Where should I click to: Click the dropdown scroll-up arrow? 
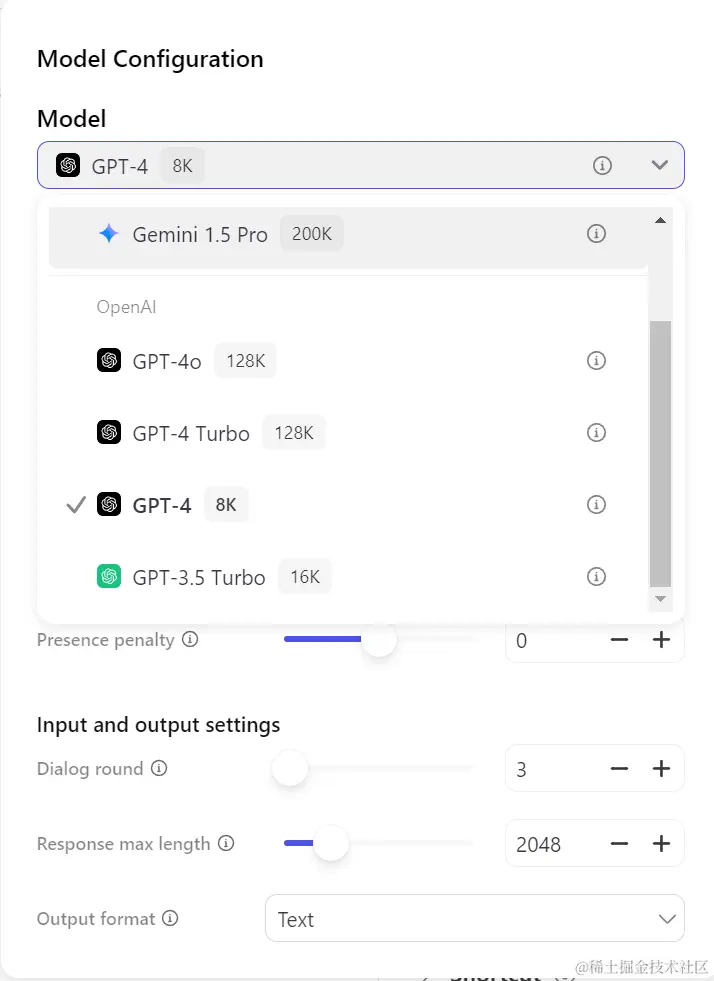tap(659, 219)
